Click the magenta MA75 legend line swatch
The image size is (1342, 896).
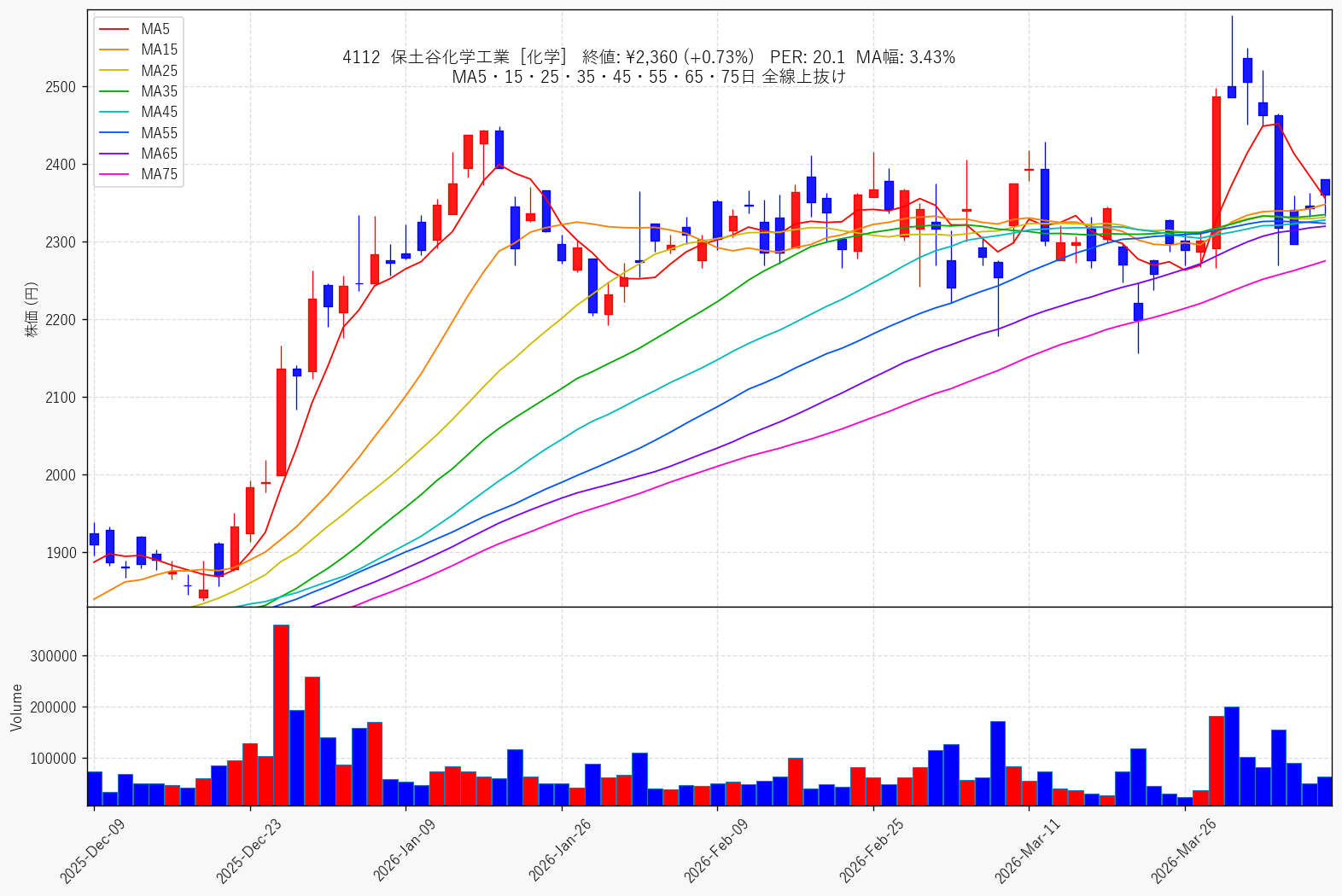115,174
